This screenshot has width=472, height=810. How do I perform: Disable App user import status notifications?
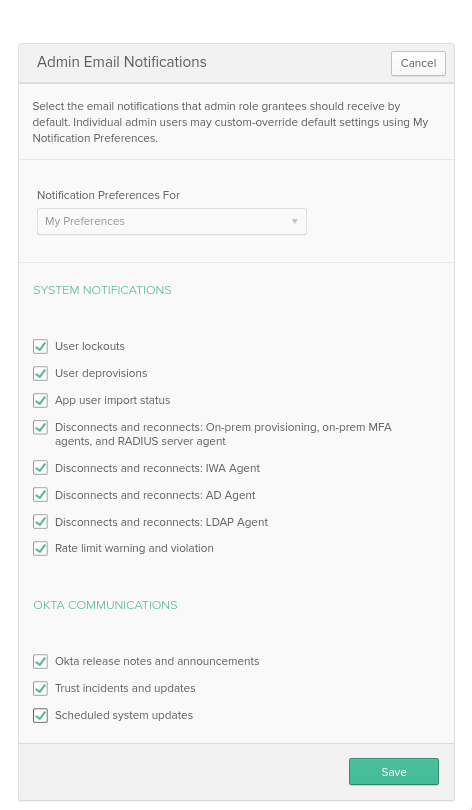pyautogui.click(x=40, y=400)
